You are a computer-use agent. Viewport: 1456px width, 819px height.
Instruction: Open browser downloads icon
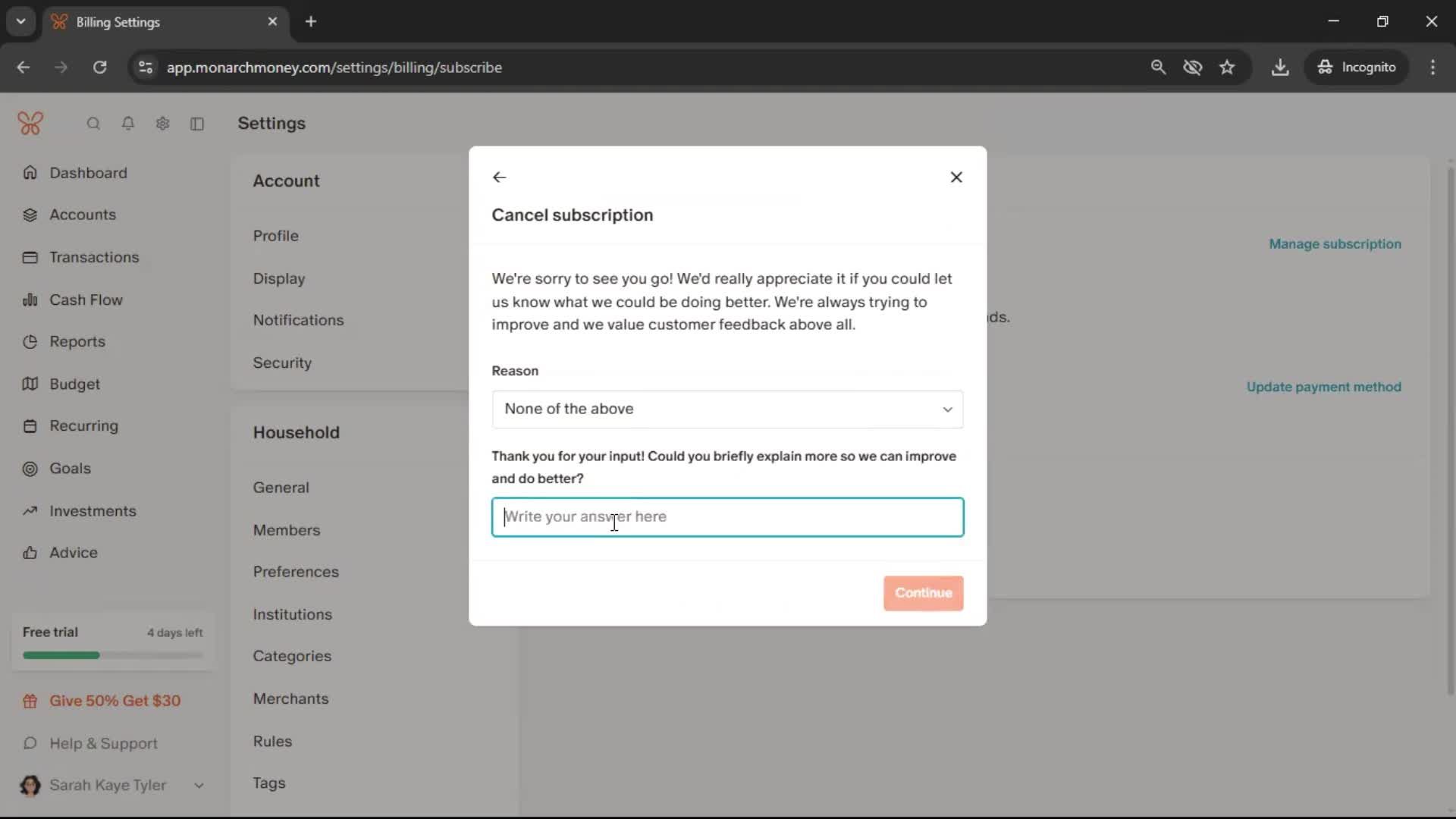pyautogui.click(x=1280, y=67)
